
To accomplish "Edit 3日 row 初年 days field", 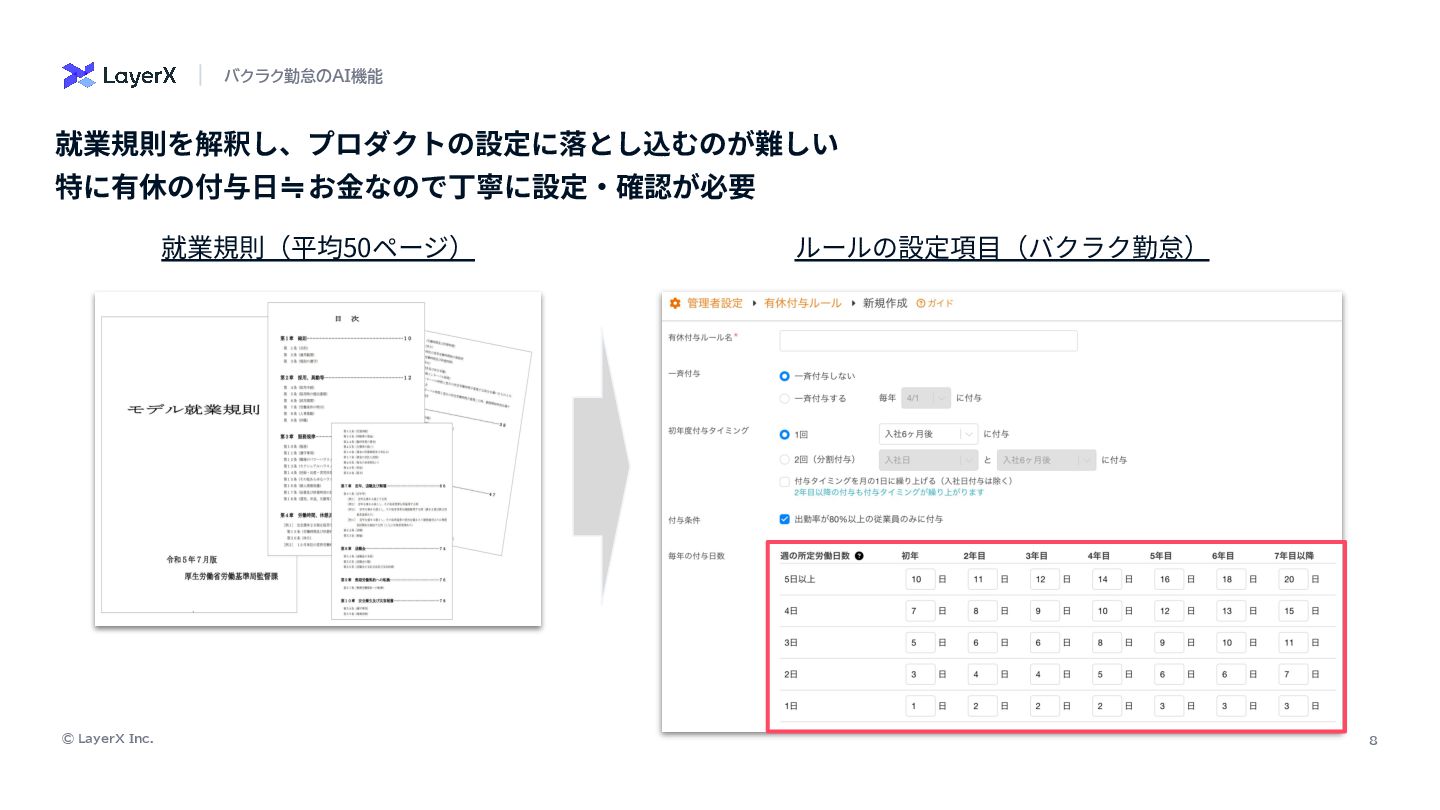I will click(919, 643).
